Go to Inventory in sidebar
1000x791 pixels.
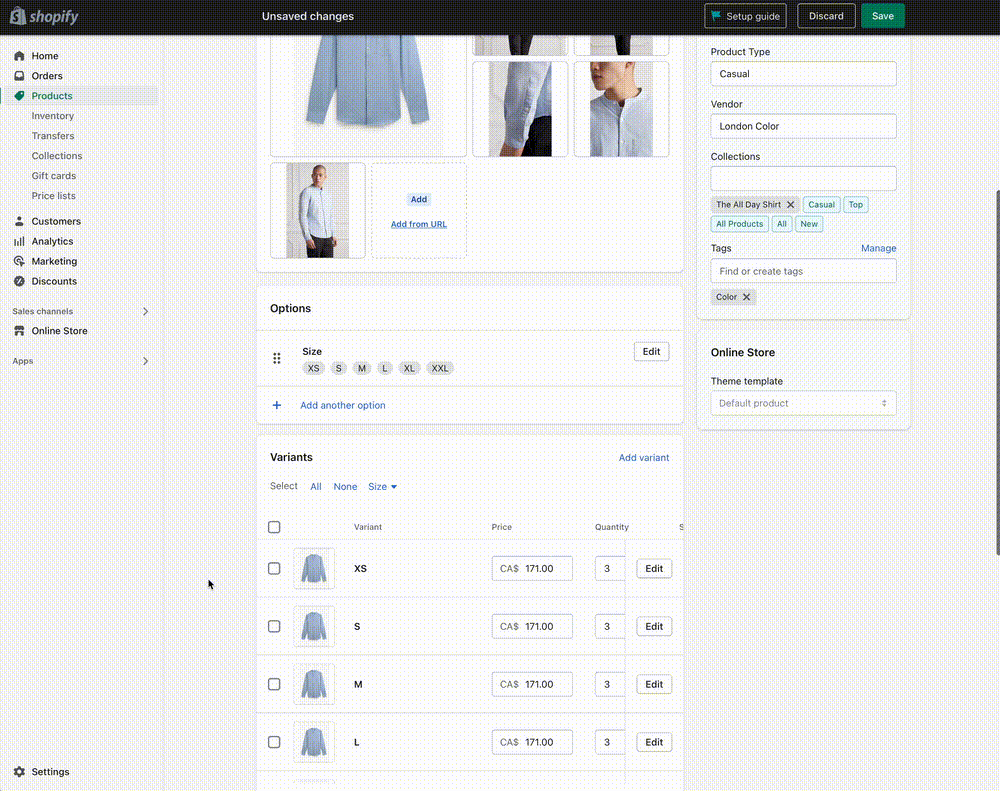coord(53,115)
